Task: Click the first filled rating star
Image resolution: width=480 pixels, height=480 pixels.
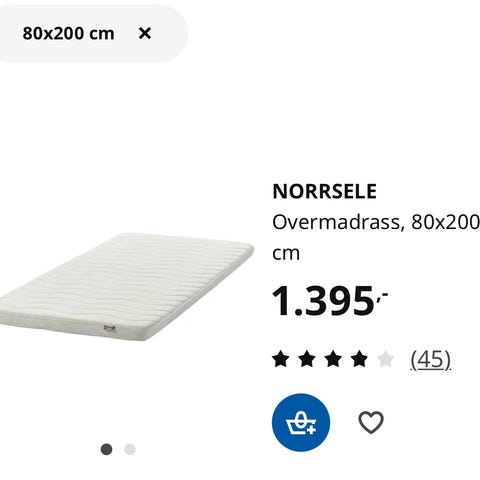Action: pyautogui.click(x=281, y=359)
